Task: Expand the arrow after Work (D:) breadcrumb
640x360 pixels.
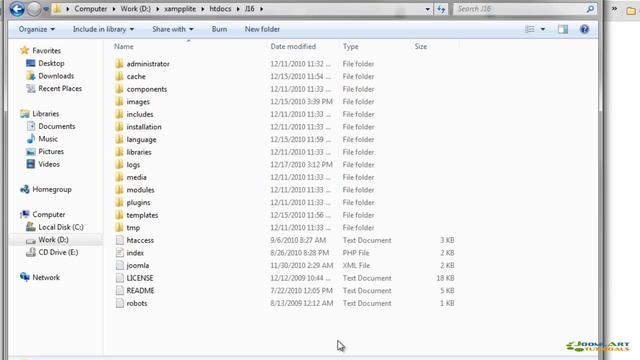Action: (x=158, y=9)
